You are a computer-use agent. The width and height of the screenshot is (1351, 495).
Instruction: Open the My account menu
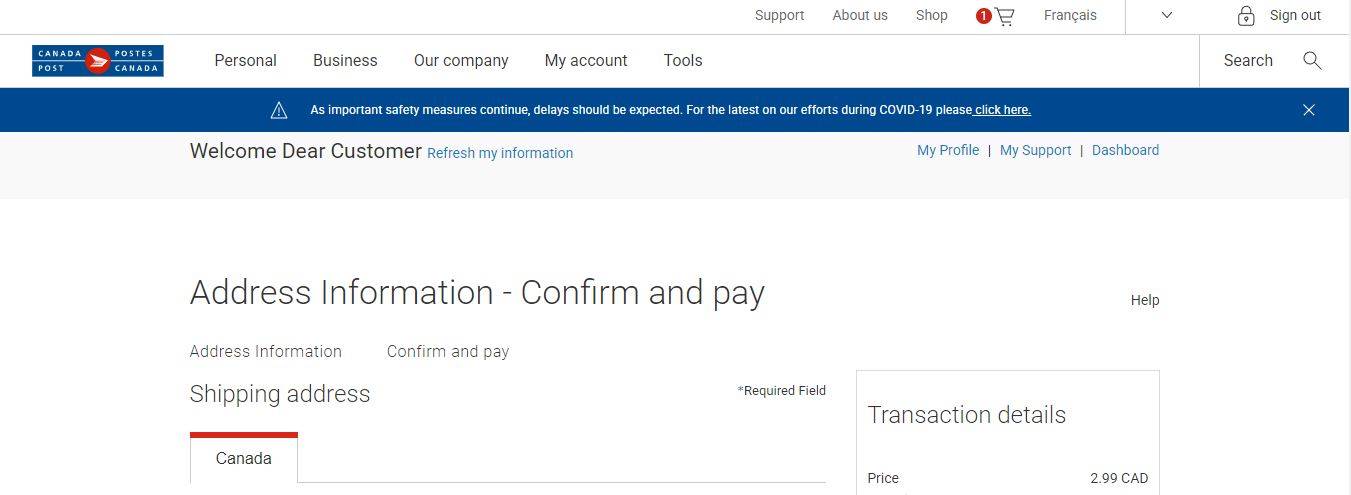point(586,61)
